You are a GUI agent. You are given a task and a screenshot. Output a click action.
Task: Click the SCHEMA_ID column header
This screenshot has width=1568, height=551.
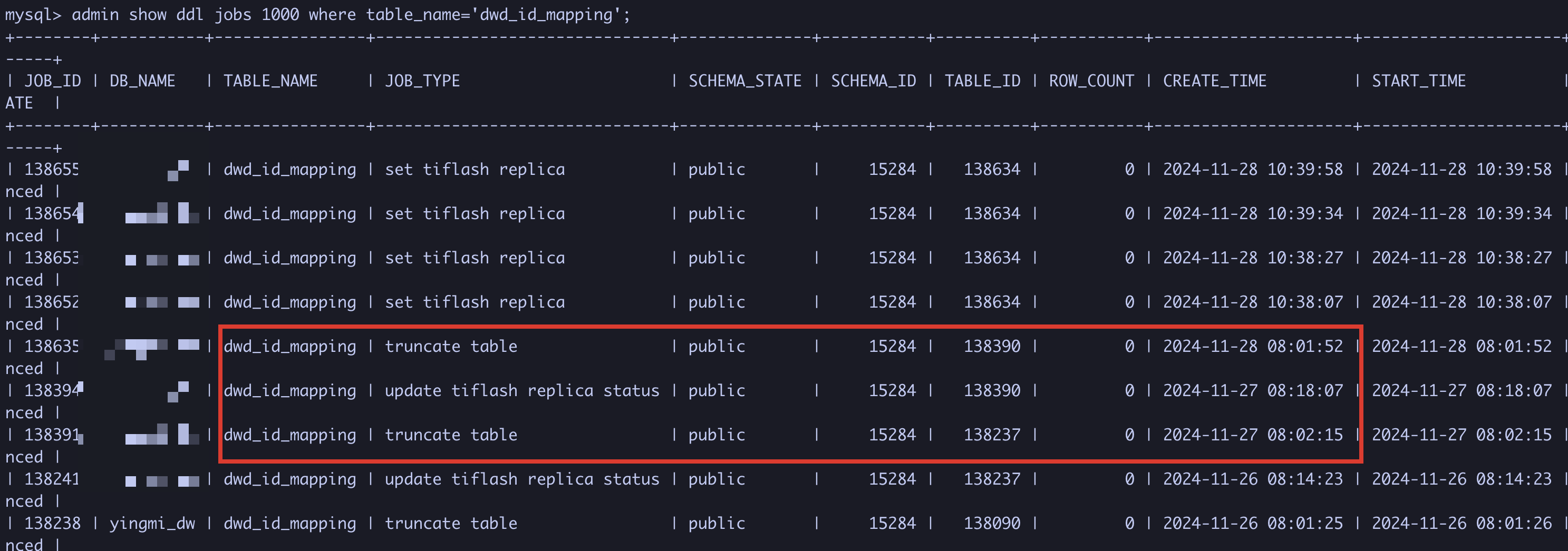point(874,81)
